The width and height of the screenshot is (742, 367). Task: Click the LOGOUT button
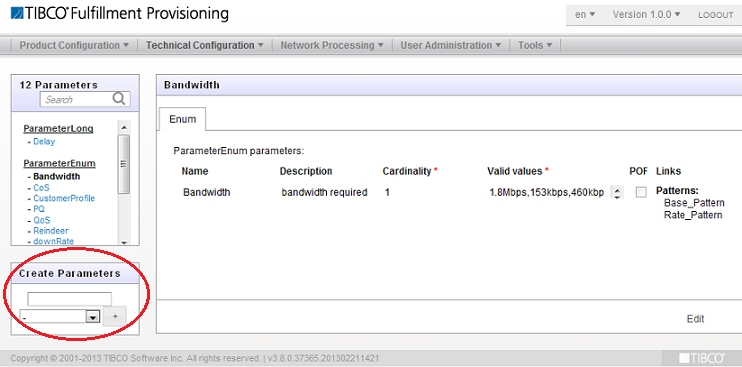pos(716,15)
